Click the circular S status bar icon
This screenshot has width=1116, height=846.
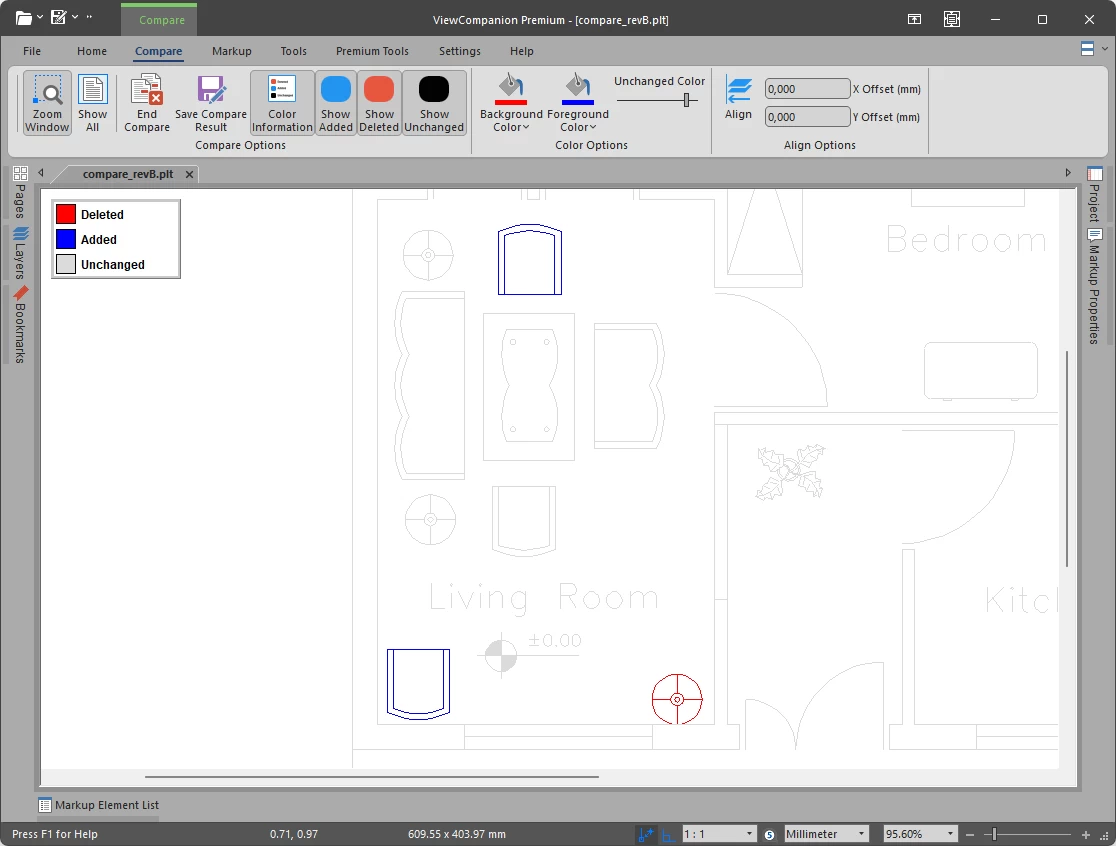pos(769,835)
